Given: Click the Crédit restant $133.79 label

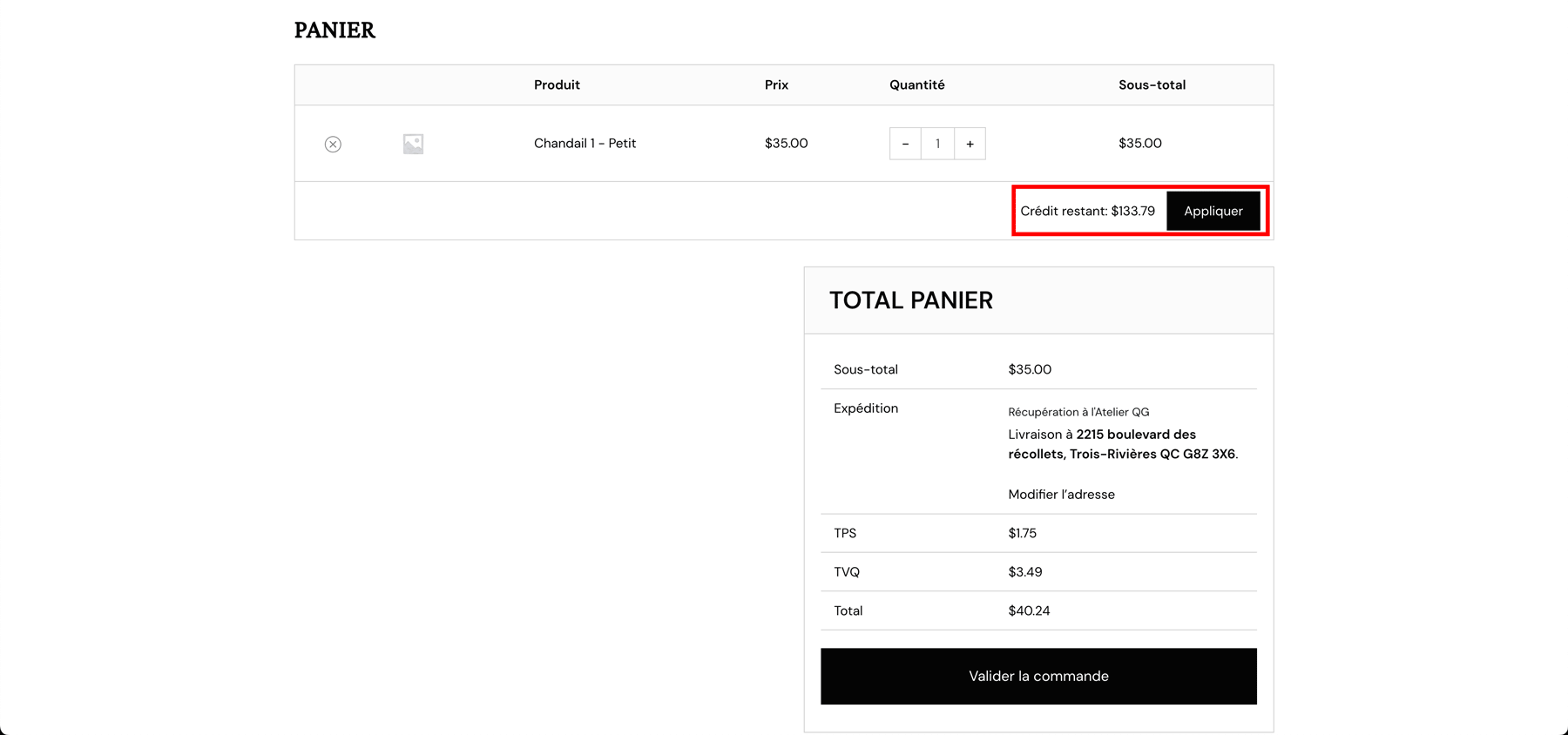Looking at the screenshot, I should [x=1087, y=212].
